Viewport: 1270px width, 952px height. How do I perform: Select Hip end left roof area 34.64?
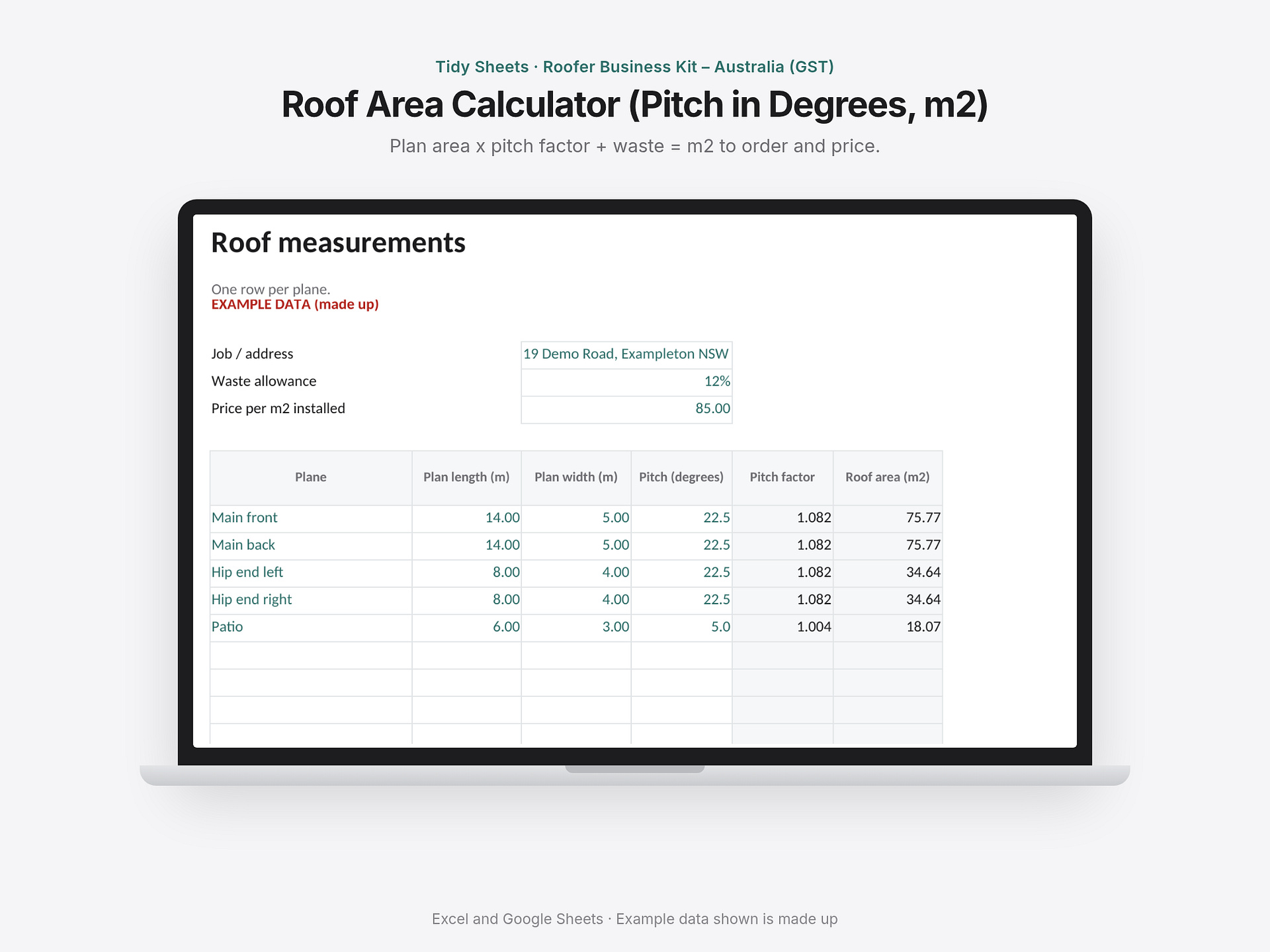(x=888, y=573)
